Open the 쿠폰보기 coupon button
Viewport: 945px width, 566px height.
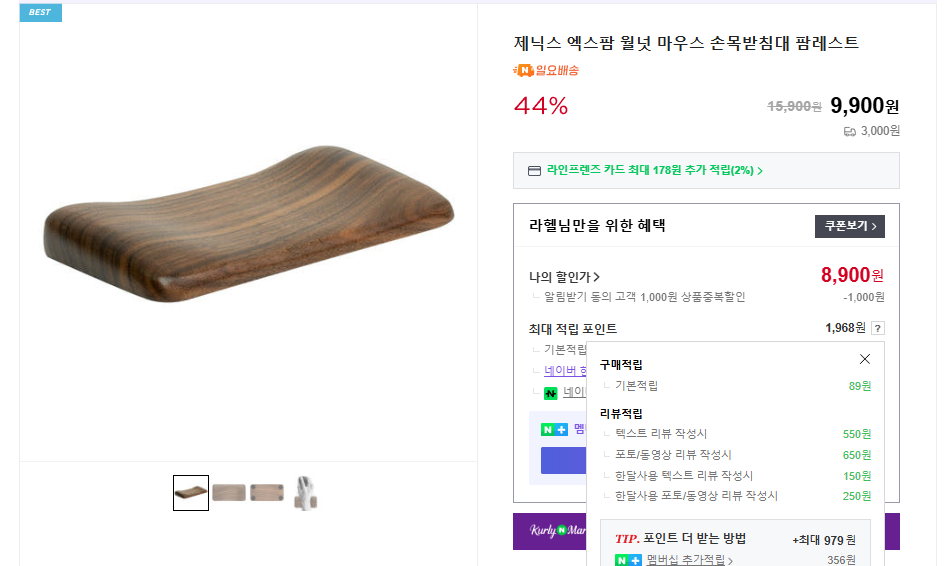point(849,226)
